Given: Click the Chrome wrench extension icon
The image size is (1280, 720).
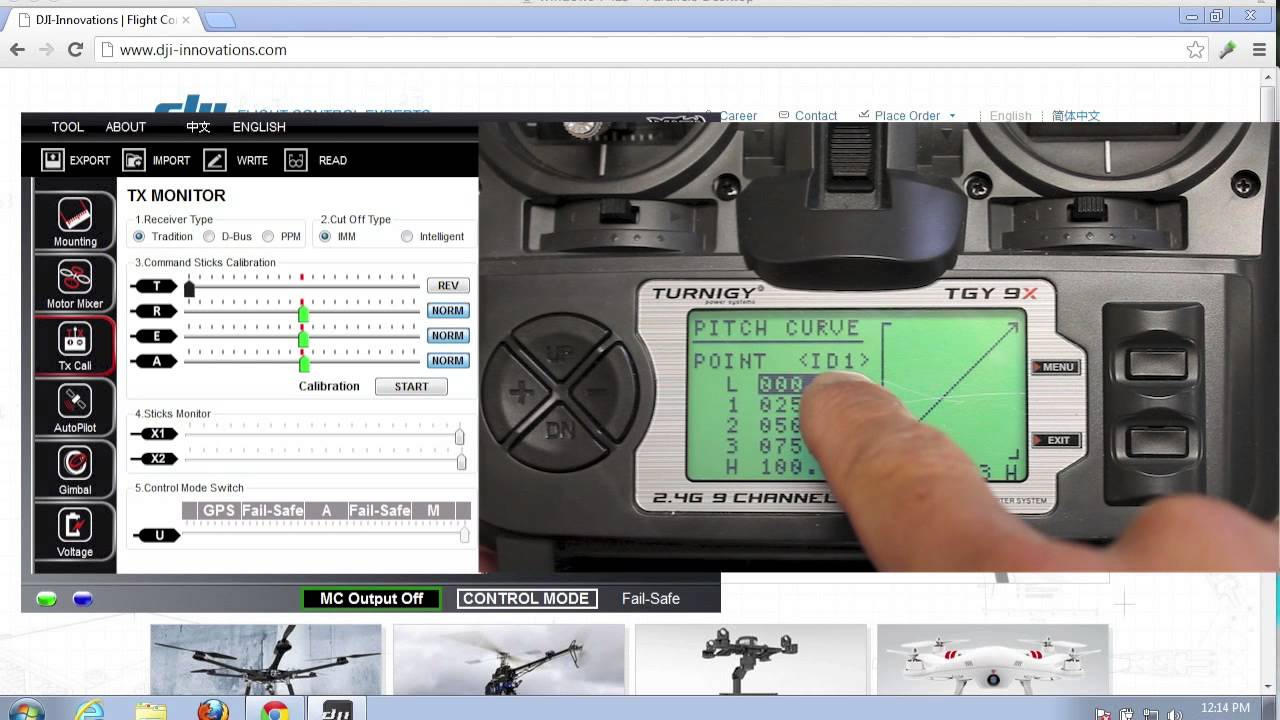Looking at the screenshot, I should 1228,49.
